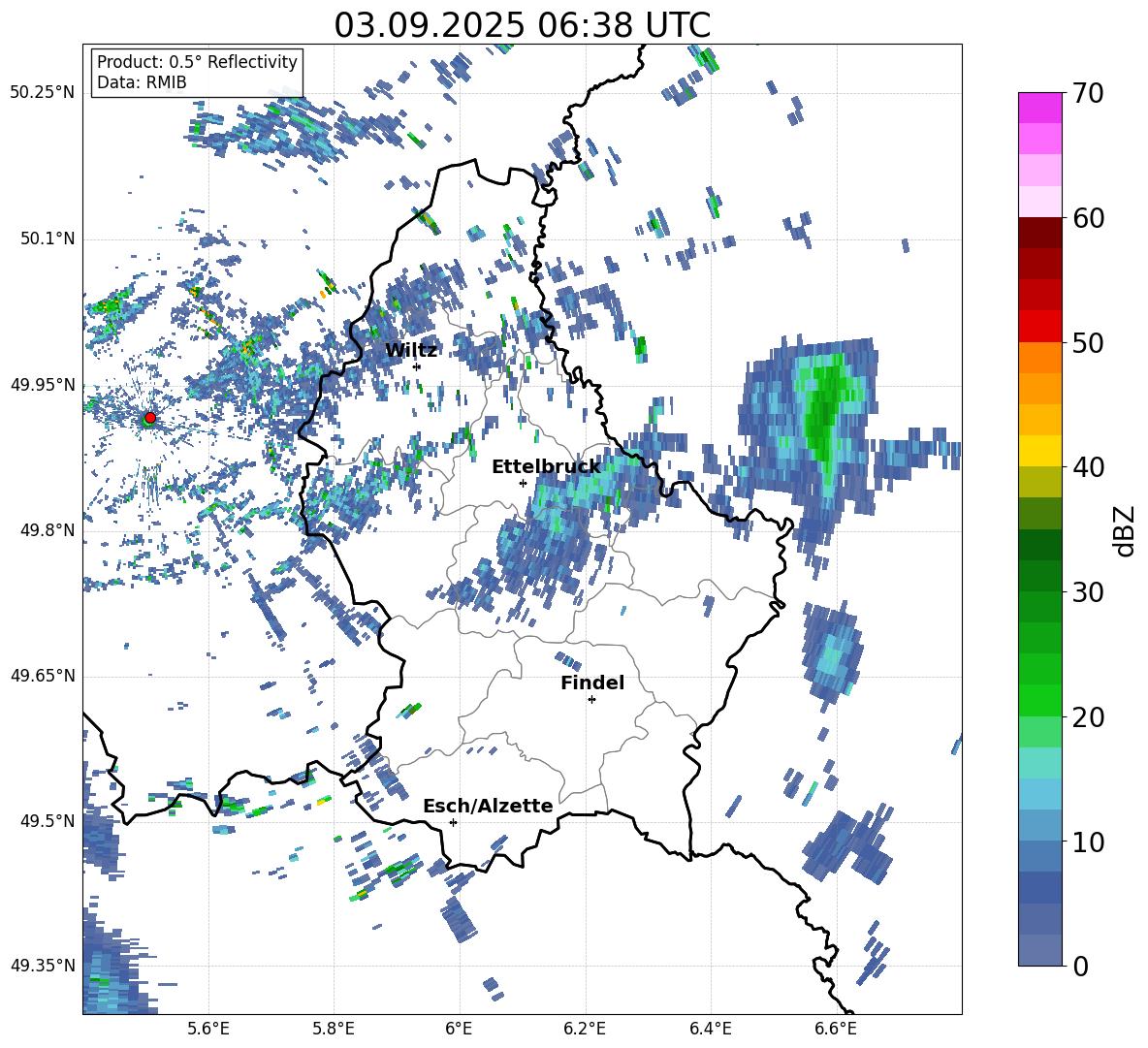
Task: Click the orange colorbar segment below 50
Action: [x=1039, y=358]
